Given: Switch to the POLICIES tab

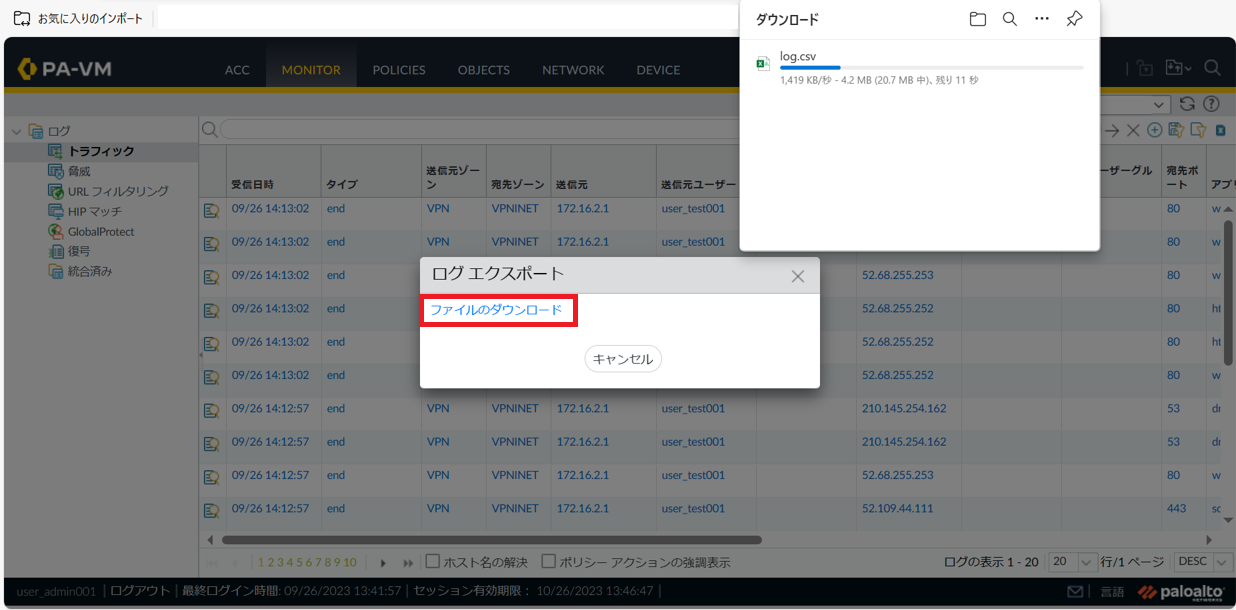Looking at the screenshot, I should pyautogui.click(x=399, y=70).
